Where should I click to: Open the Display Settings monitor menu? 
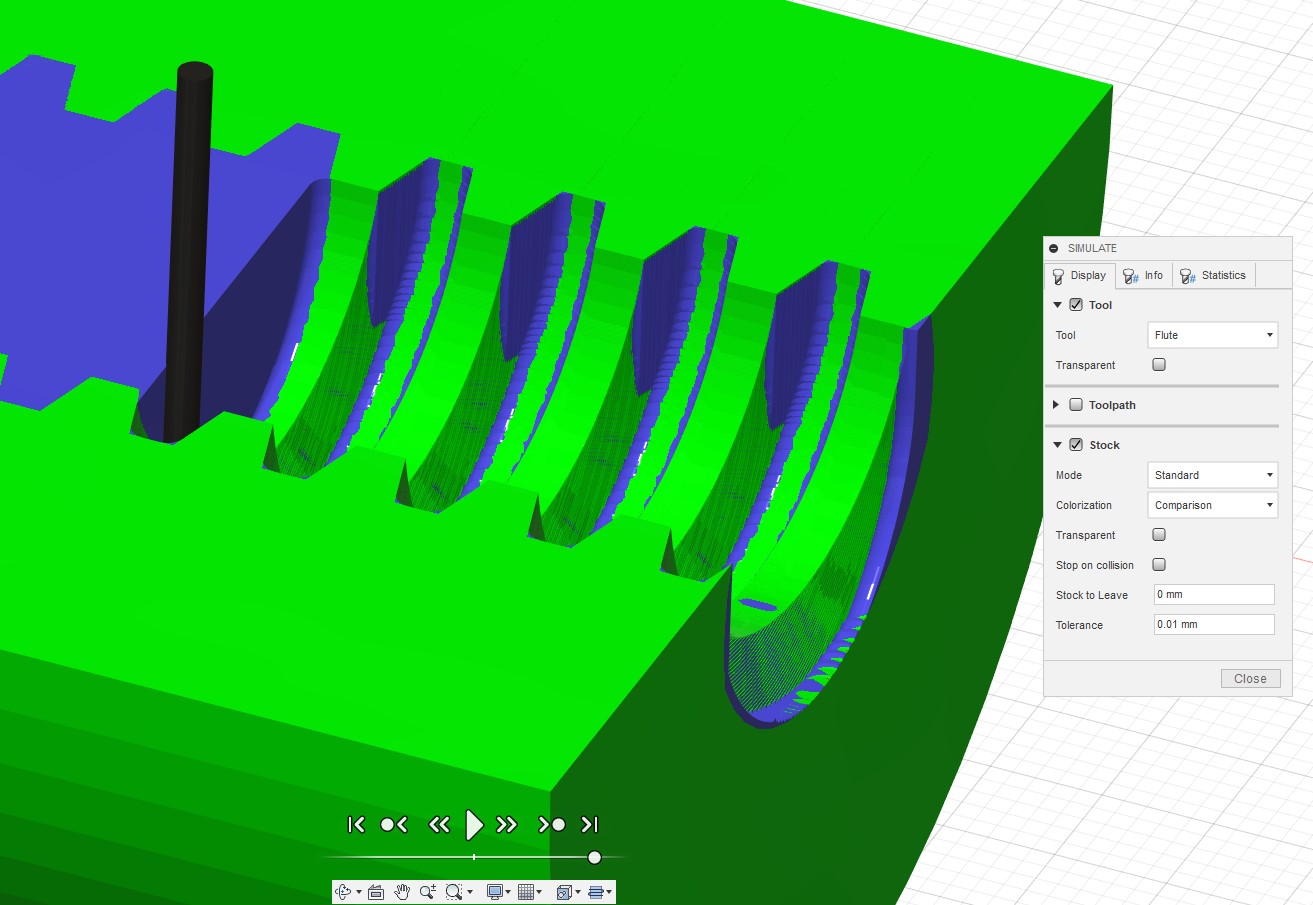tap(498, 891)
